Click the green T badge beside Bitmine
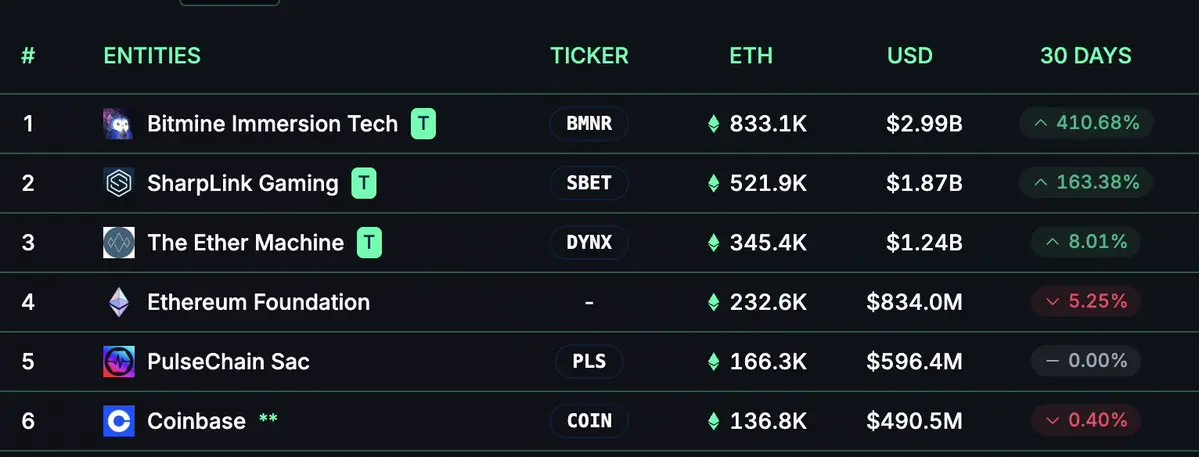1199x457 pixels. 424,124
